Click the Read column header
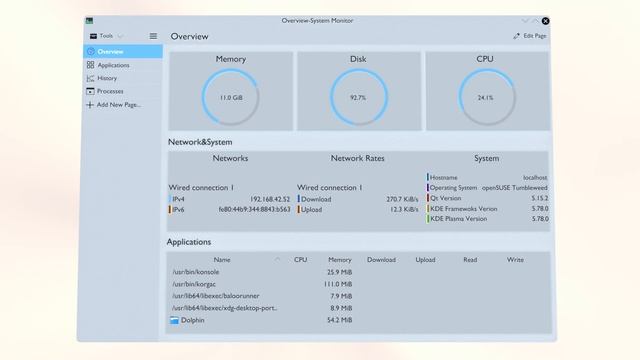Screen dimensions: 640x360 click(470, 260)
